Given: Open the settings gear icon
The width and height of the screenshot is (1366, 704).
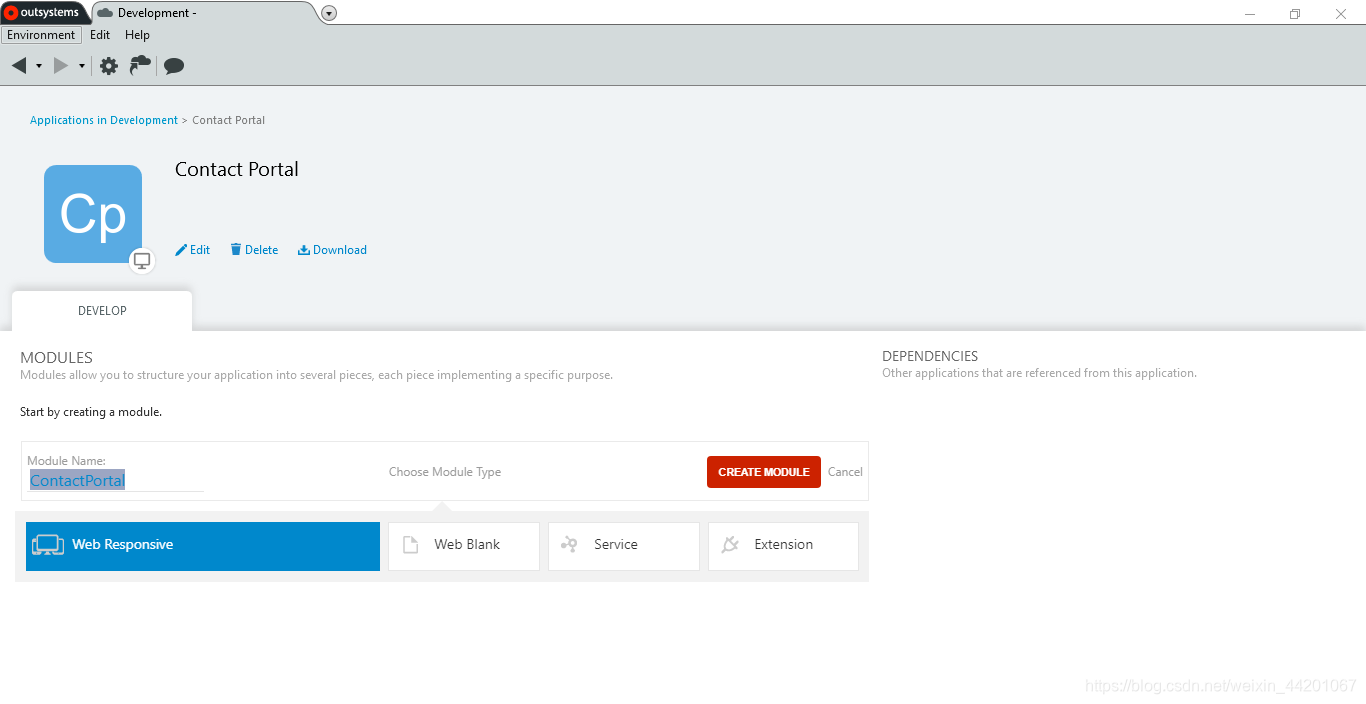Looking at the screenshot, I should click(109, 66).
